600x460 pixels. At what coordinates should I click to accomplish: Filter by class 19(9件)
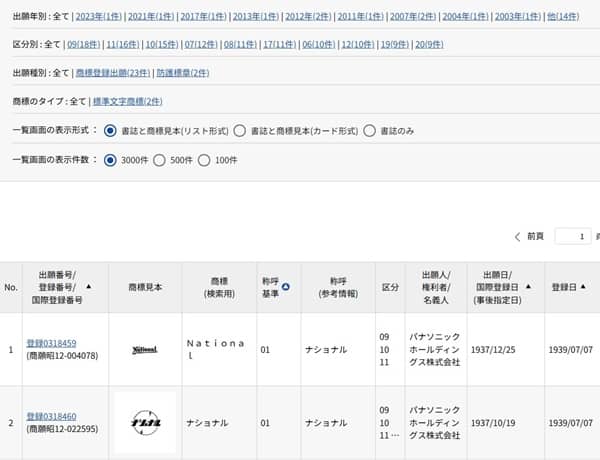(395, 44)
